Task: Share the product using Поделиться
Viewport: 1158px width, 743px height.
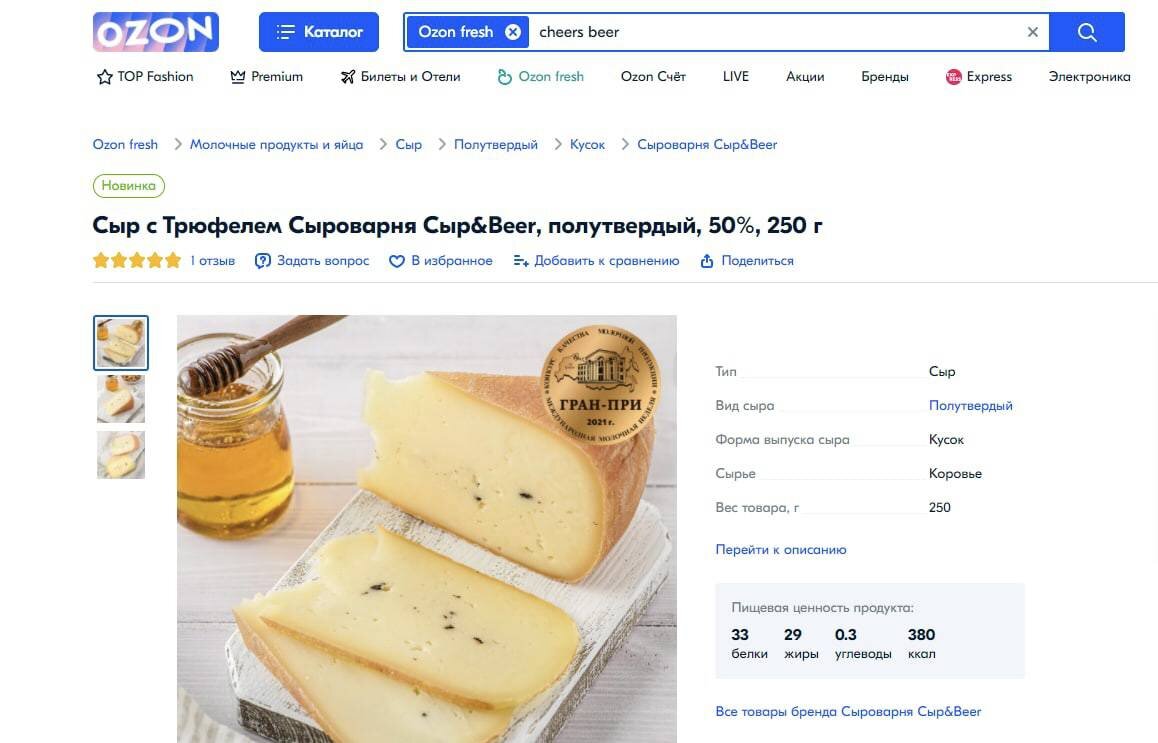Action: click(x=747, y=261)
